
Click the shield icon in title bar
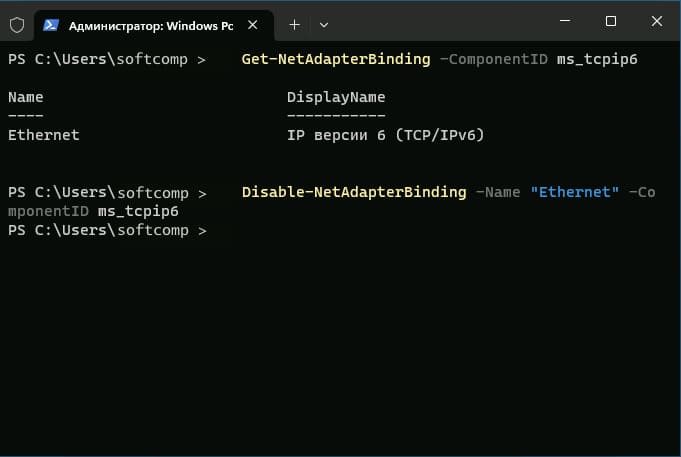[x=17, y=25]
